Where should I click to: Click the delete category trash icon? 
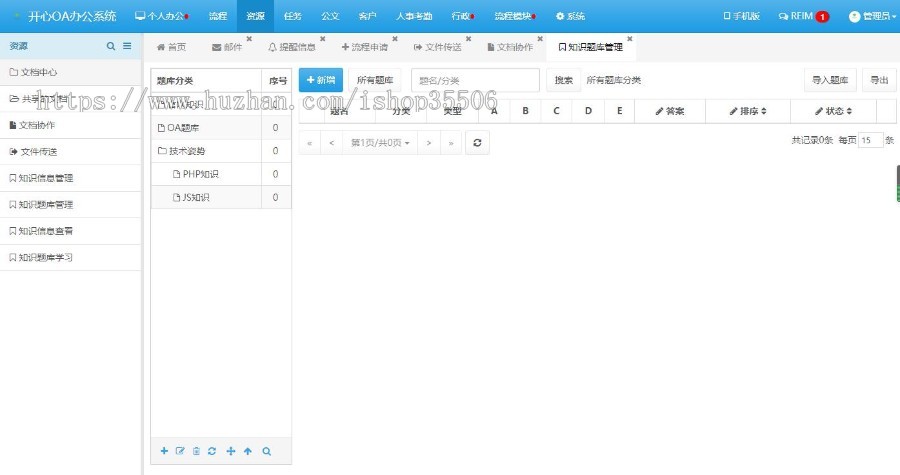(x=196, y=451)
